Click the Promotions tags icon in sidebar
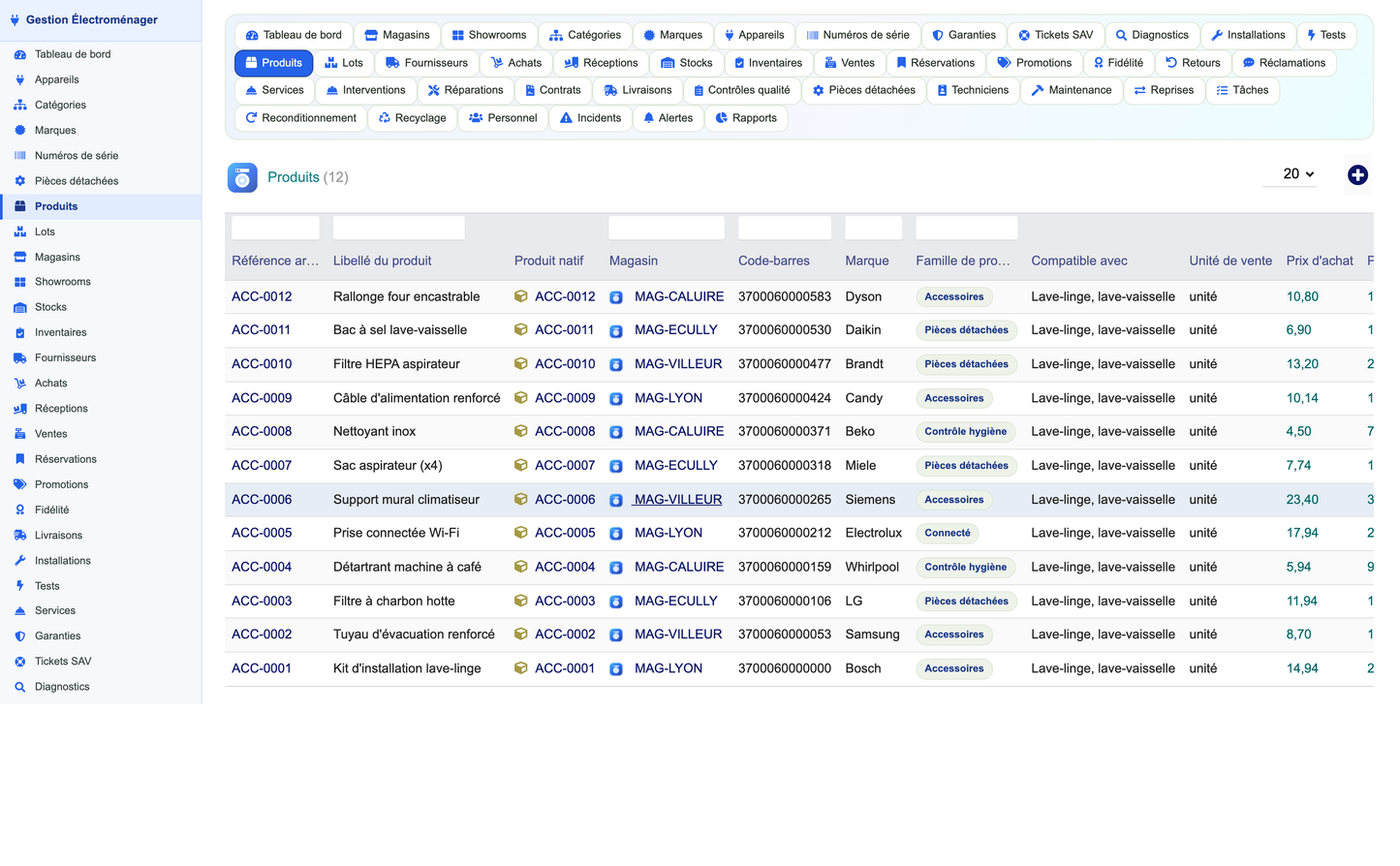This screenshot has height=866, width=1400. (x=19, y=484)
